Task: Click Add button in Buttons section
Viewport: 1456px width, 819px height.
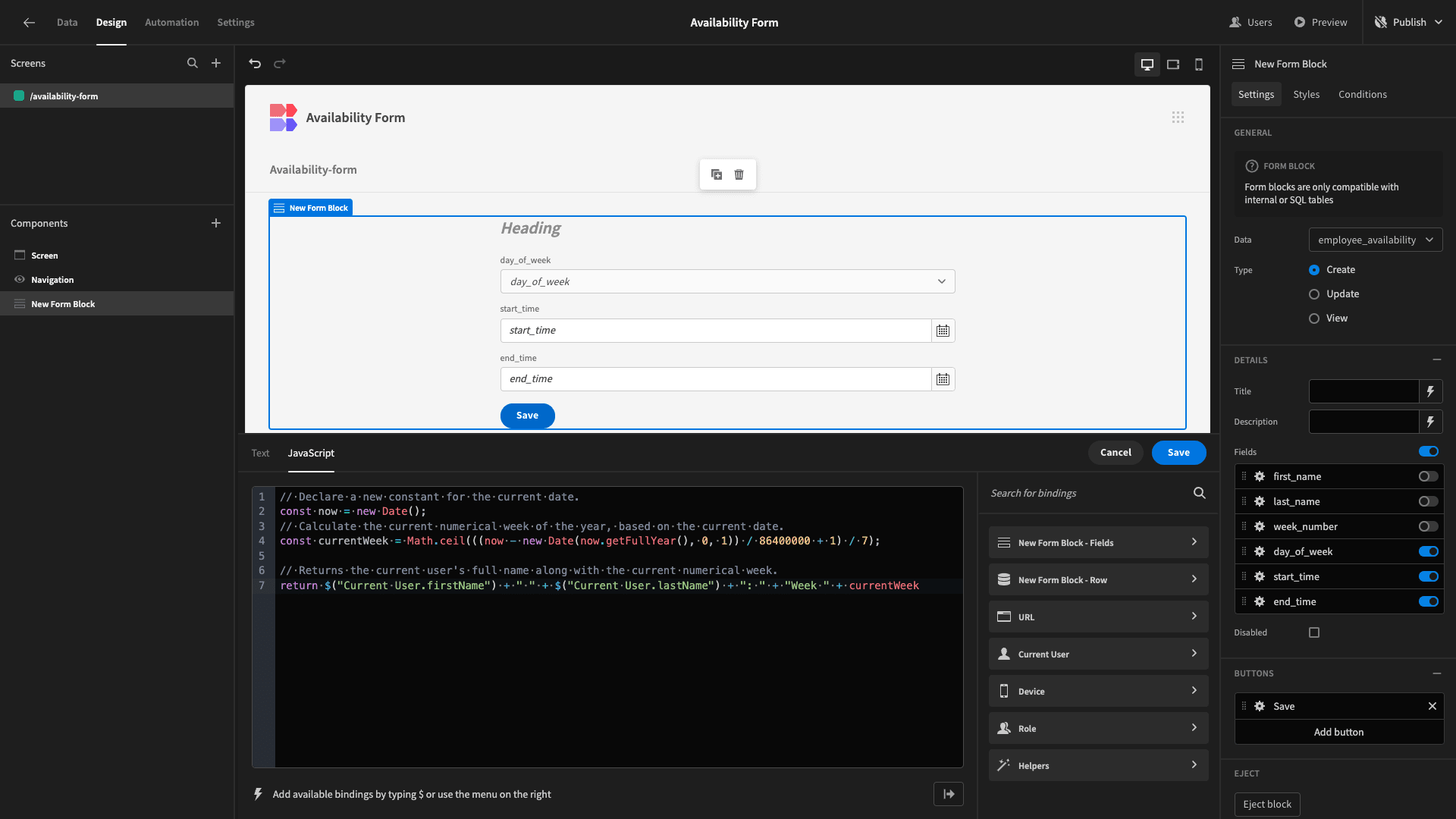Action: [x=1338, y=732]
